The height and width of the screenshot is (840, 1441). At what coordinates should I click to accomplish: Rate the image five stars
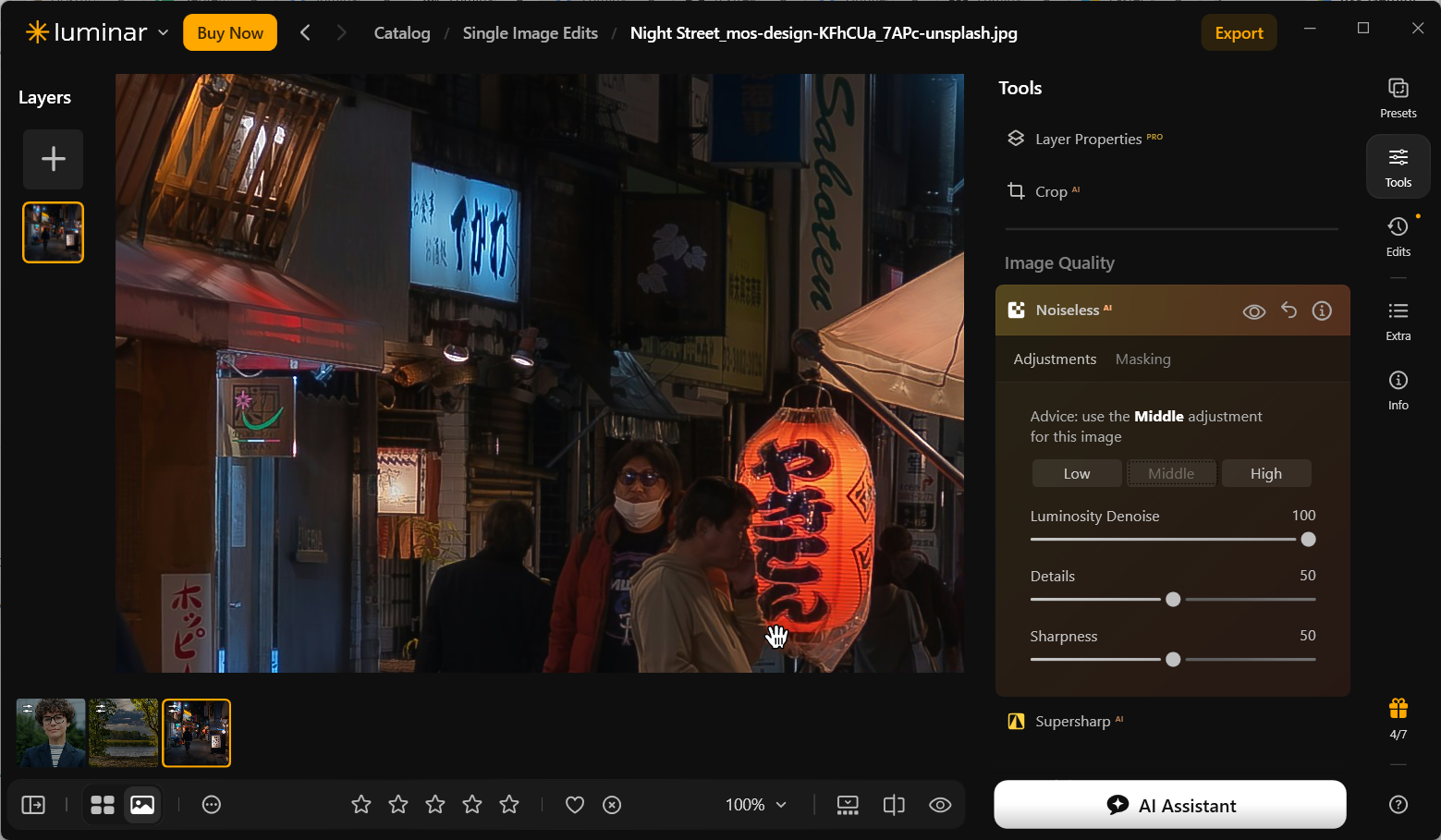coord(509,805)
